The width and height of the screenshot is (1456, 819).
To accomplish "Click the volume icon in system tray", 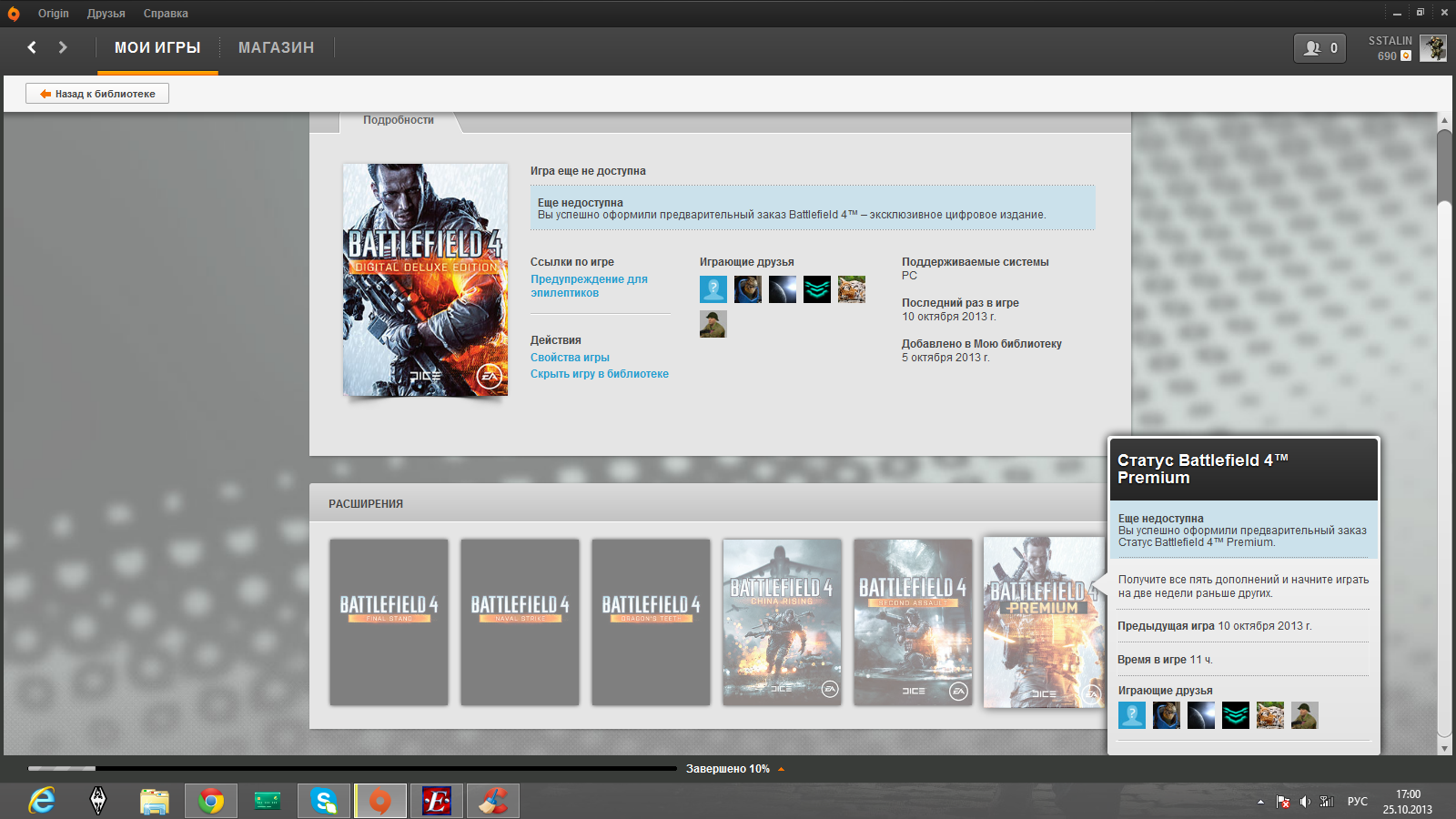I will point(1305,802).
